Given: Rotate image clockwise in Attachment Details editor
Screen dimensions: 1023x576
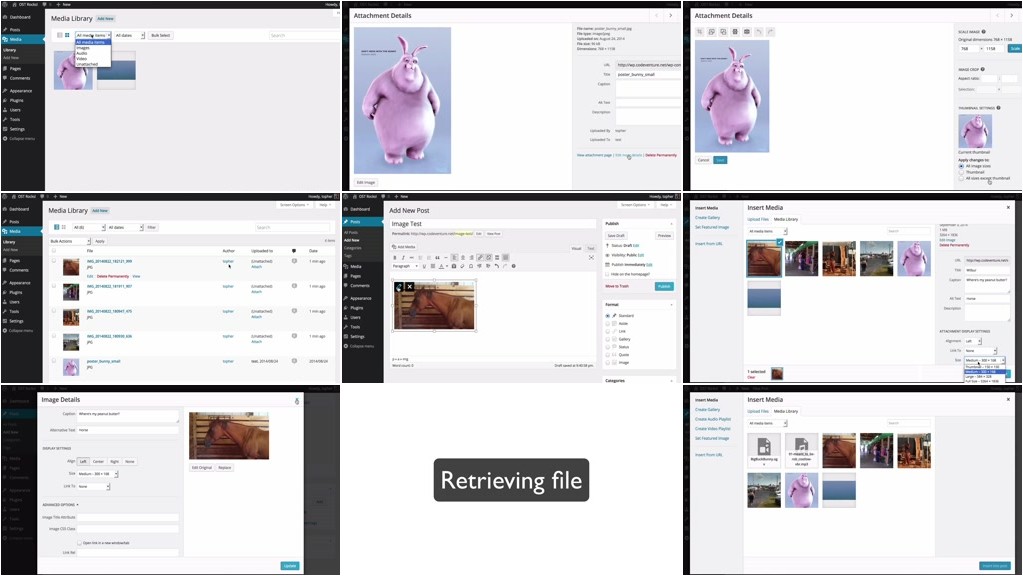Looking at the screenshot, I should [x=723, y=31].
